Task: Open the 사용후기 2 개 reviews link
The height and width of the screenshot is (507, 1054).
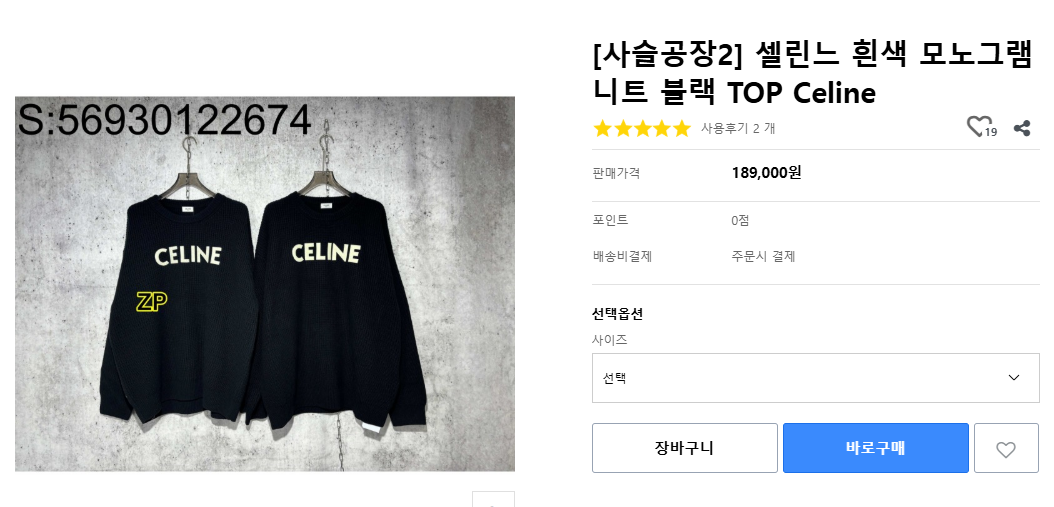Action: click(738, 128)
